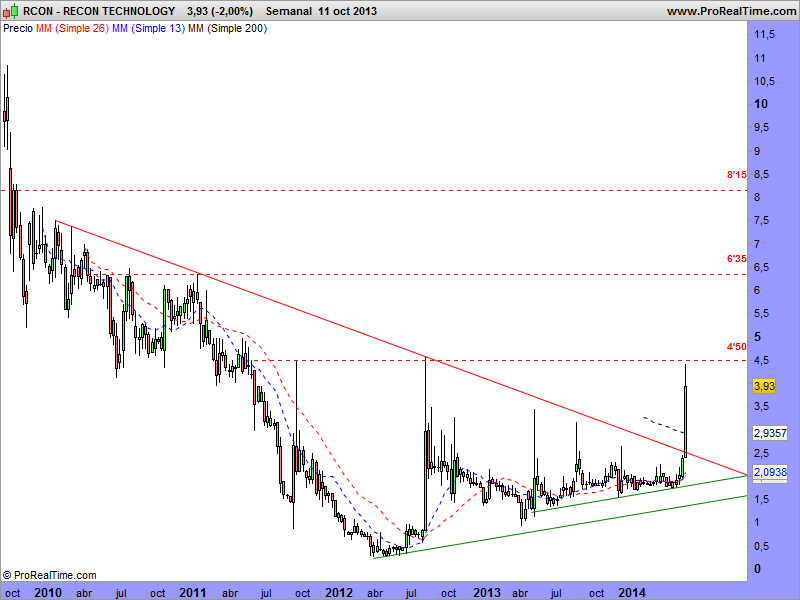Screen dimensions: 800x600
Task: Click the 2010 year label on time axis
Action: (x=47, y=593)
